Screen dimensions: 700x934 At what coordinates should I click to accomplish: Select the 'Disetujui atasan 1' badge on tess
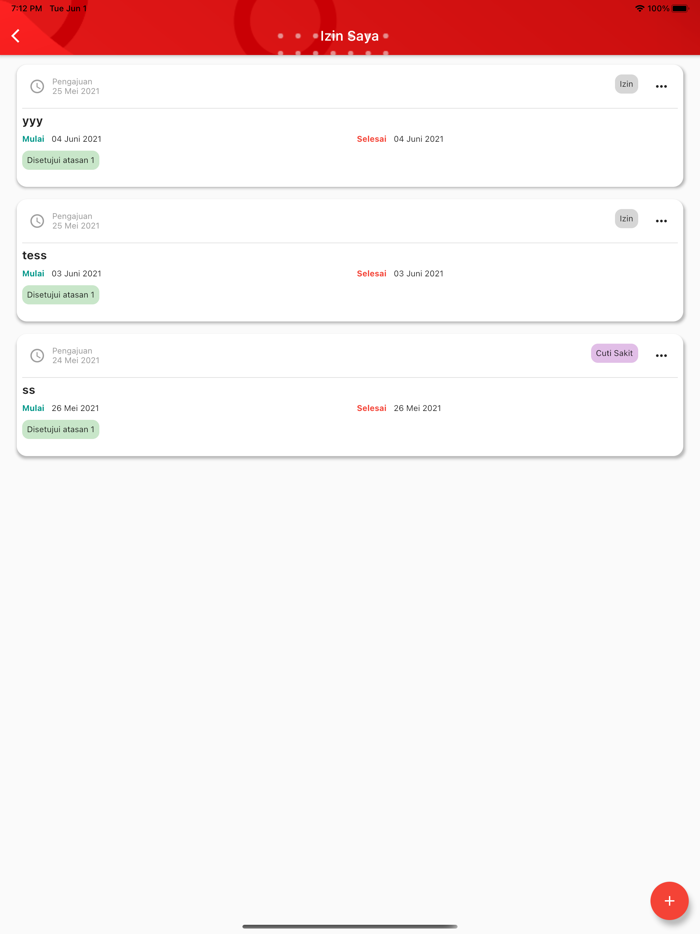click(61, 295)
